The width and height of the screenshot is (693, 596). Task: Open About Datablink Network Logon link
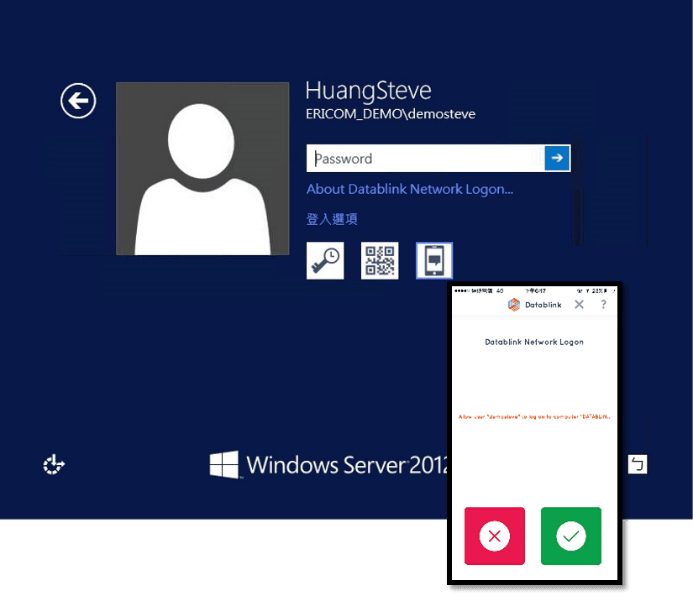(x=410, y=189)
